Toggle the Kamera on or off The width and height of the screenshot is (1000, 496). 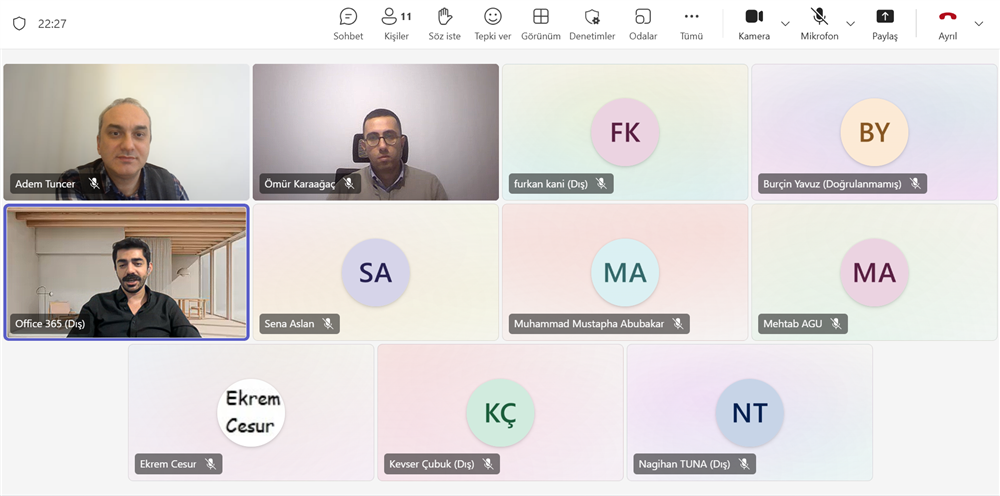pos(754,23)
